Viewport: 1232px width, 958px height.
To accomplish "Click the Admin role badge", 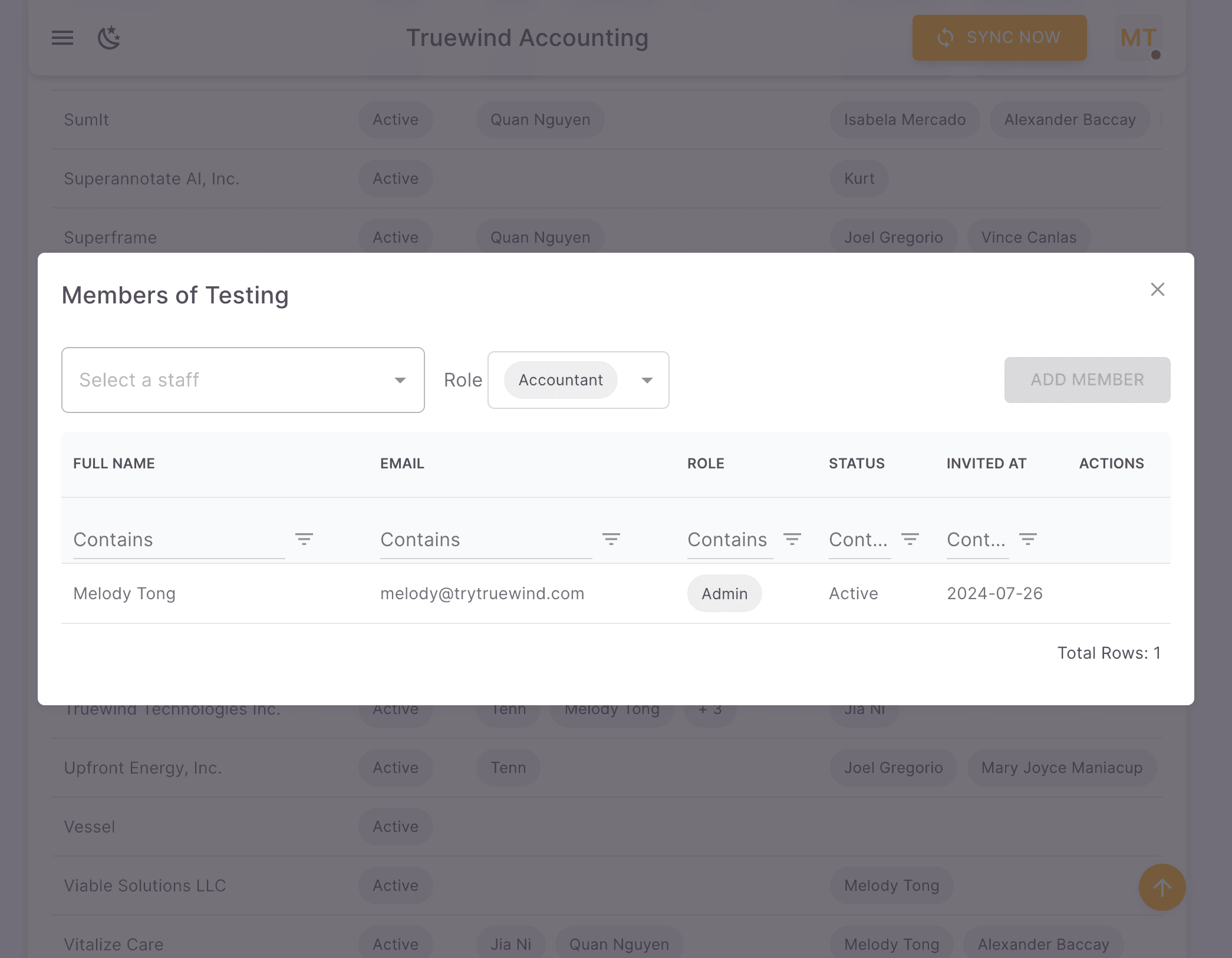I will pyautogui.click(x=724, y=593).
